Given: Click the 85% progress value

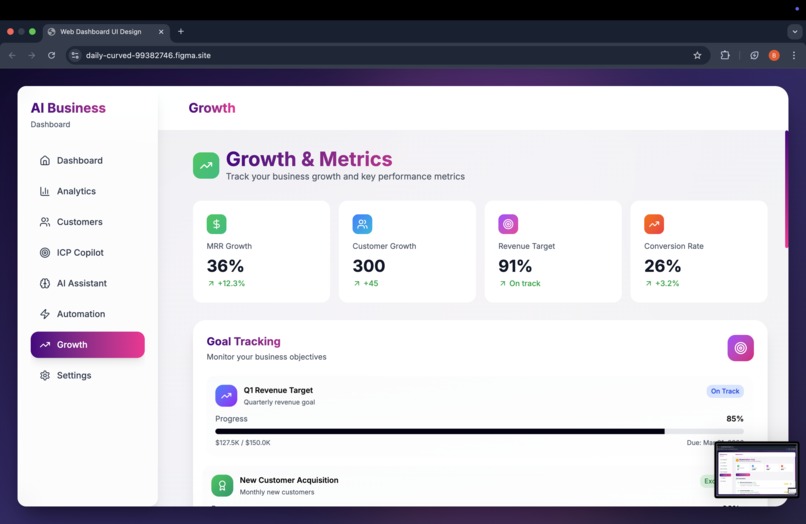Looking at the screenshot, I should click(735, 419).
